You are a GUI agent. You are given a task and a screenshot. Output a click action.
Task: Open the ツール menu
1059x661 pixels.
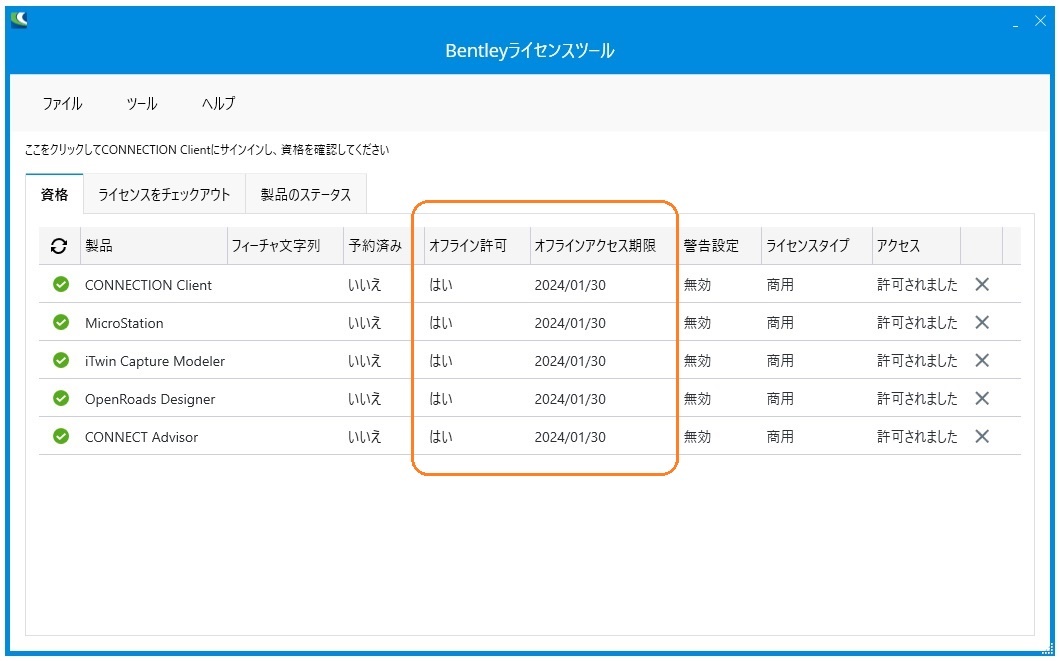(142, 103)
